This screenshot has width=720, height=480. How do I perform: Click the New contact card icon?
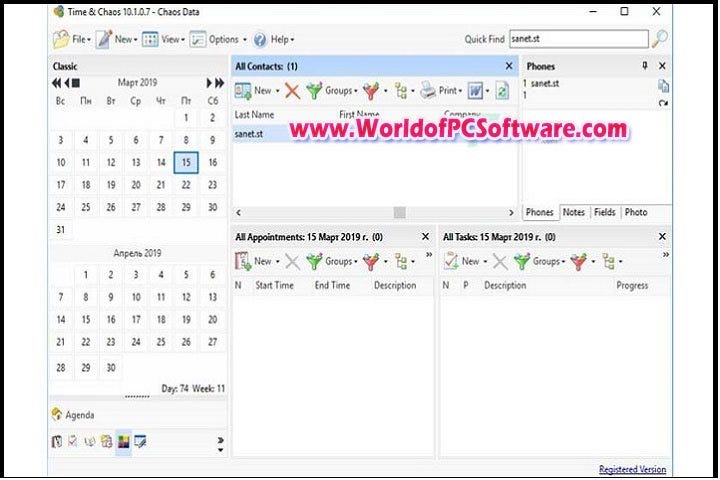pos(243,91)
